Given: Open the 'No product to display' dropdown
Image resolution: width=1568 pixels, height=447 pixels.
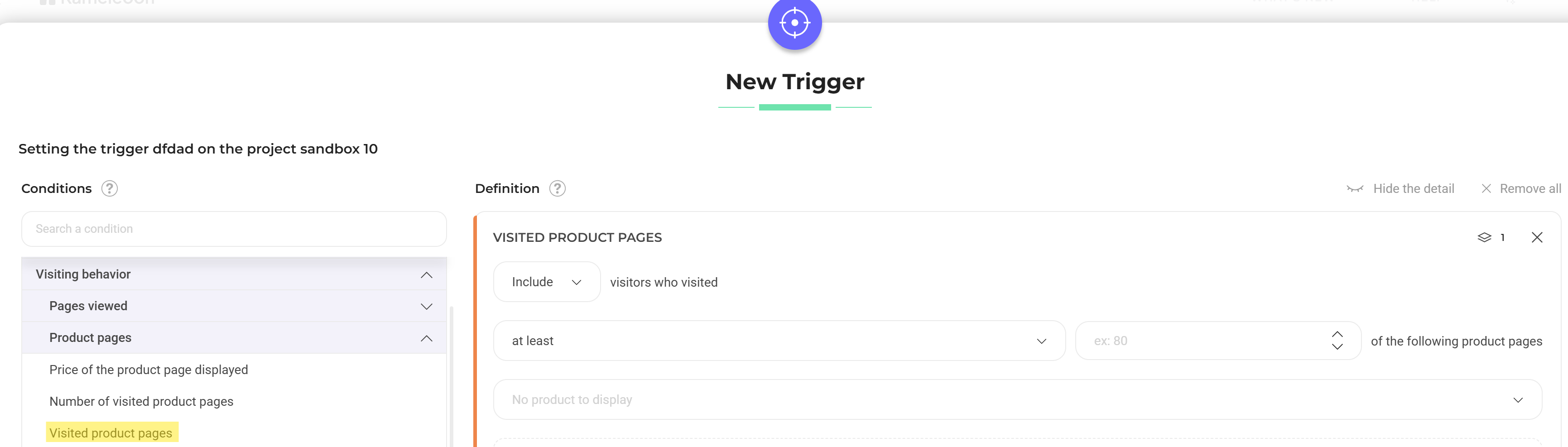Looking at the screenshot, I should point(1016,400).
